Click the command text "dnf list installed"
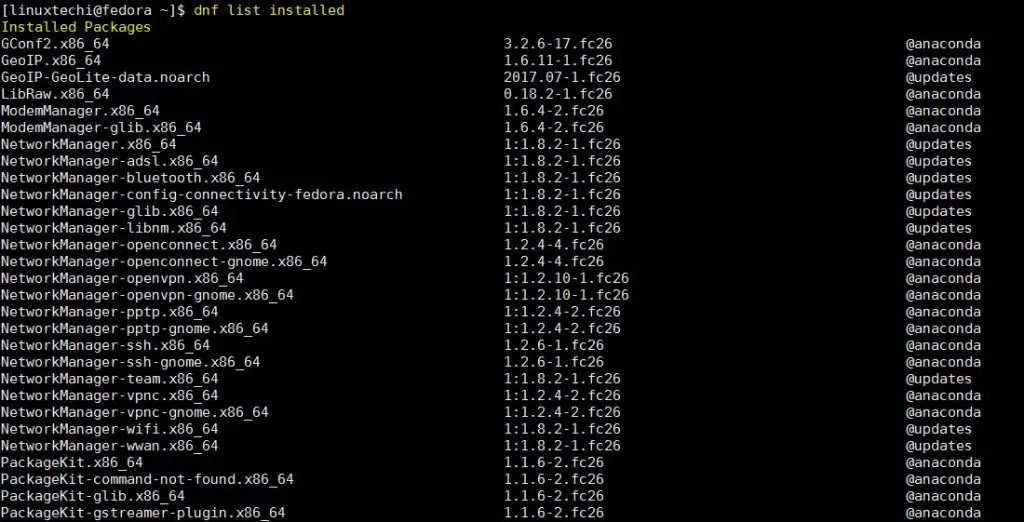The height and width of the screenshot is (522, 1024). point(269,10)
